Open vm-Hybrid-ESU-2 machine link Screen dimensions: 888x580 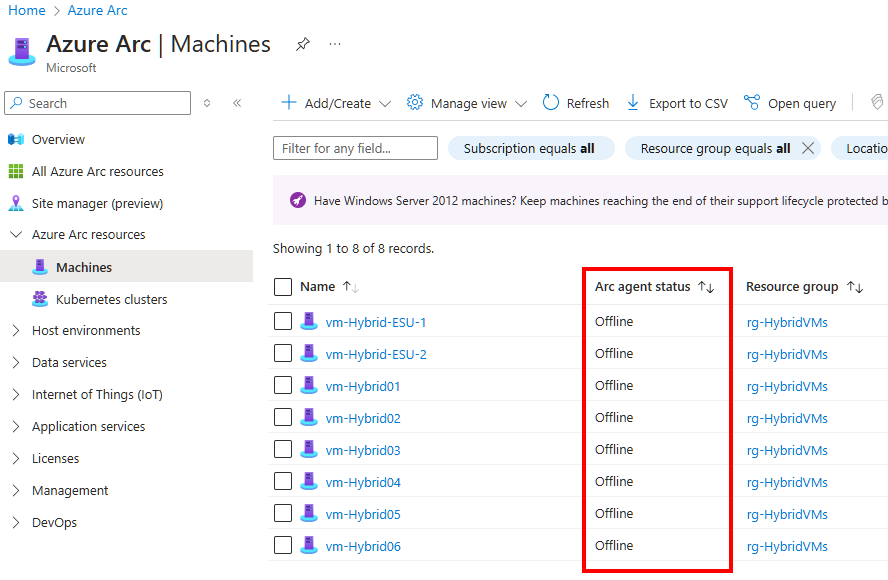[376, 355]
